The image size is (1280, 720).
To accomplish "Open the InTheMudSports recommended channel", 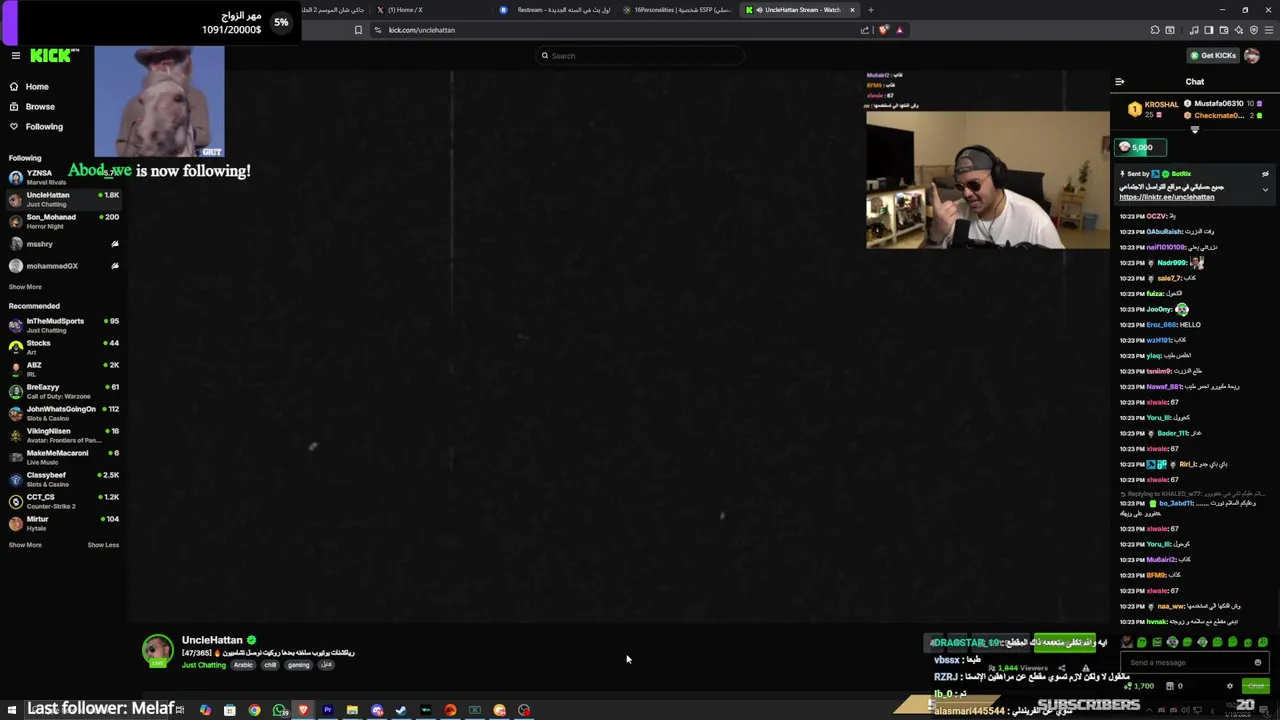I will (x=63, y=325).
